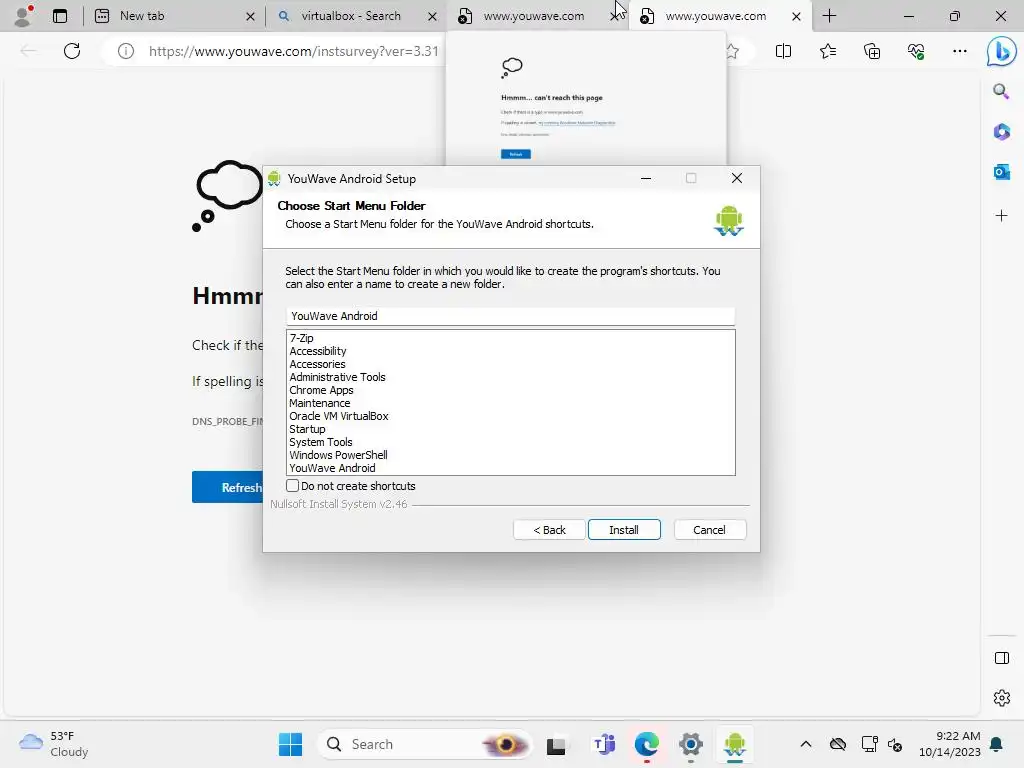Open network display icon in tray
The height and width of the screenshot is (768, 1024).
point(869,744)
